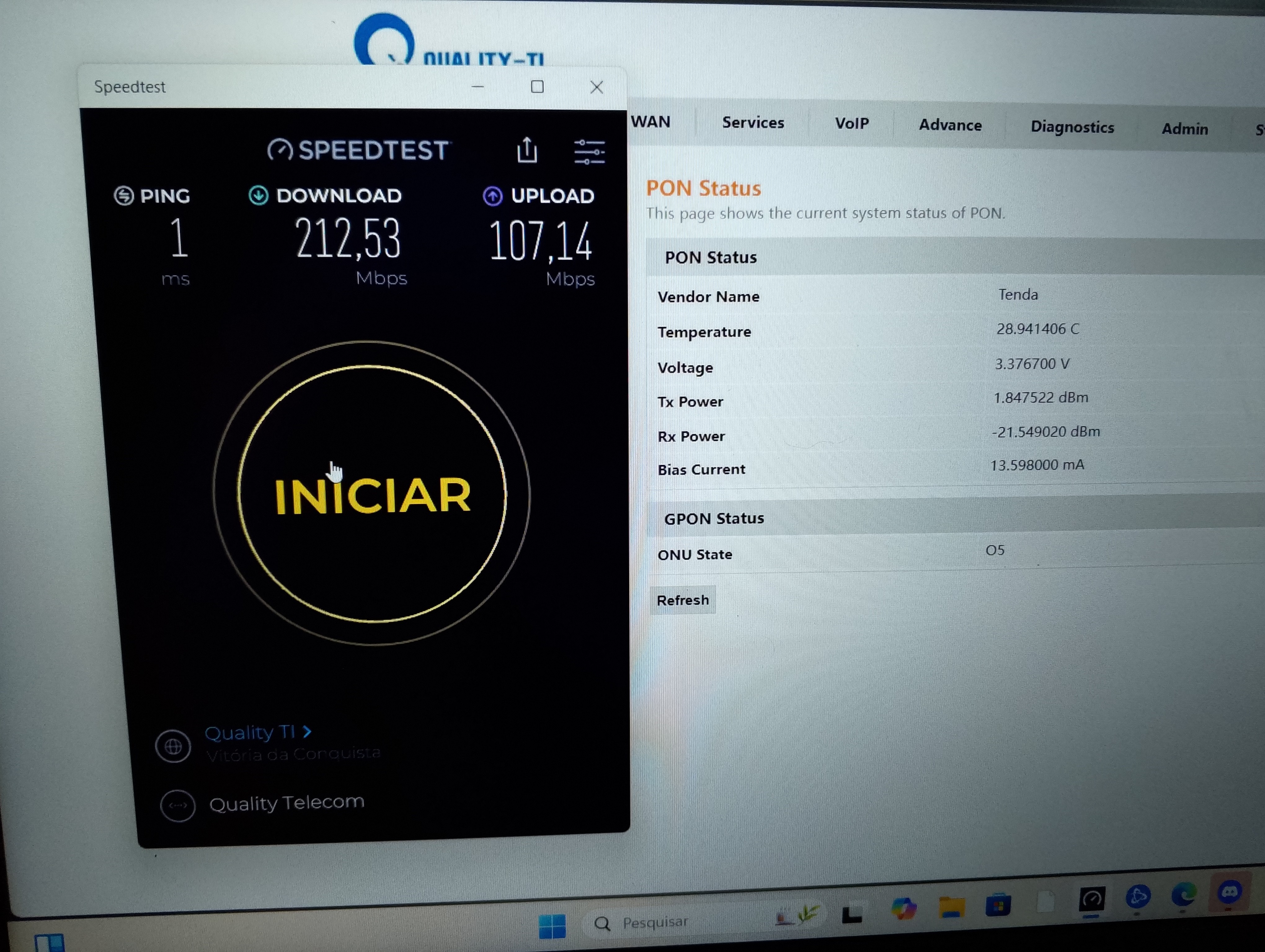
Task: Open the Admin tab
Action: click(x=1184, y=129)
